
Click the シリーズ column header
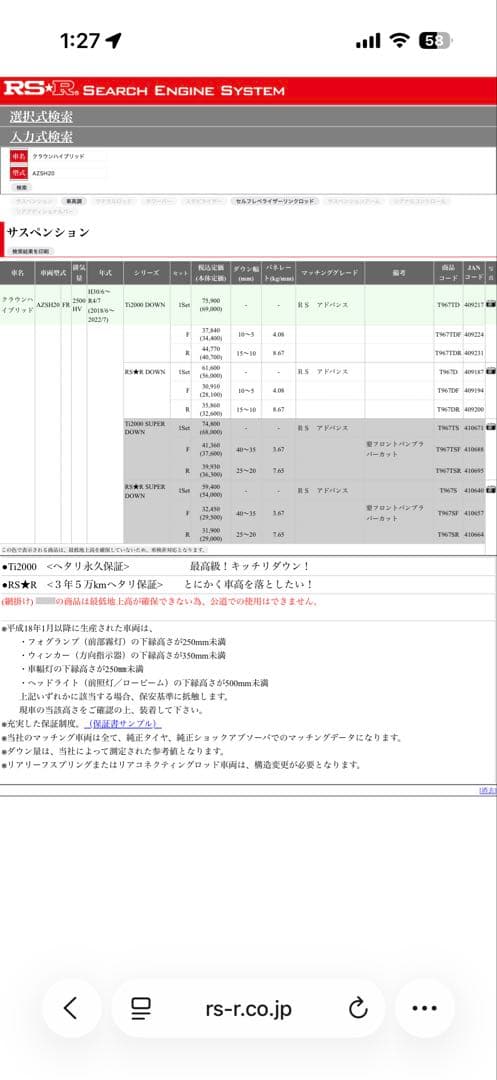click(146, 273)
